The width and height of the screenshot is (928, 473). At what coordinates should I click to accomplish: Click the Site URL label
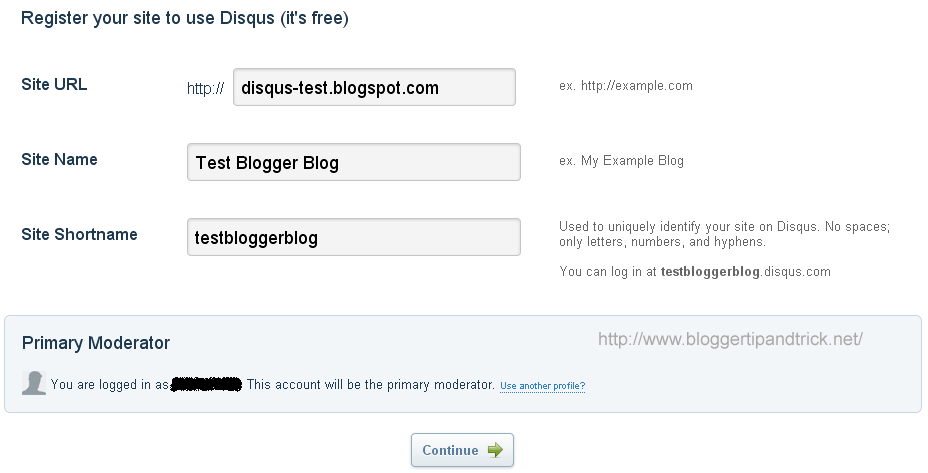point(54,85)
